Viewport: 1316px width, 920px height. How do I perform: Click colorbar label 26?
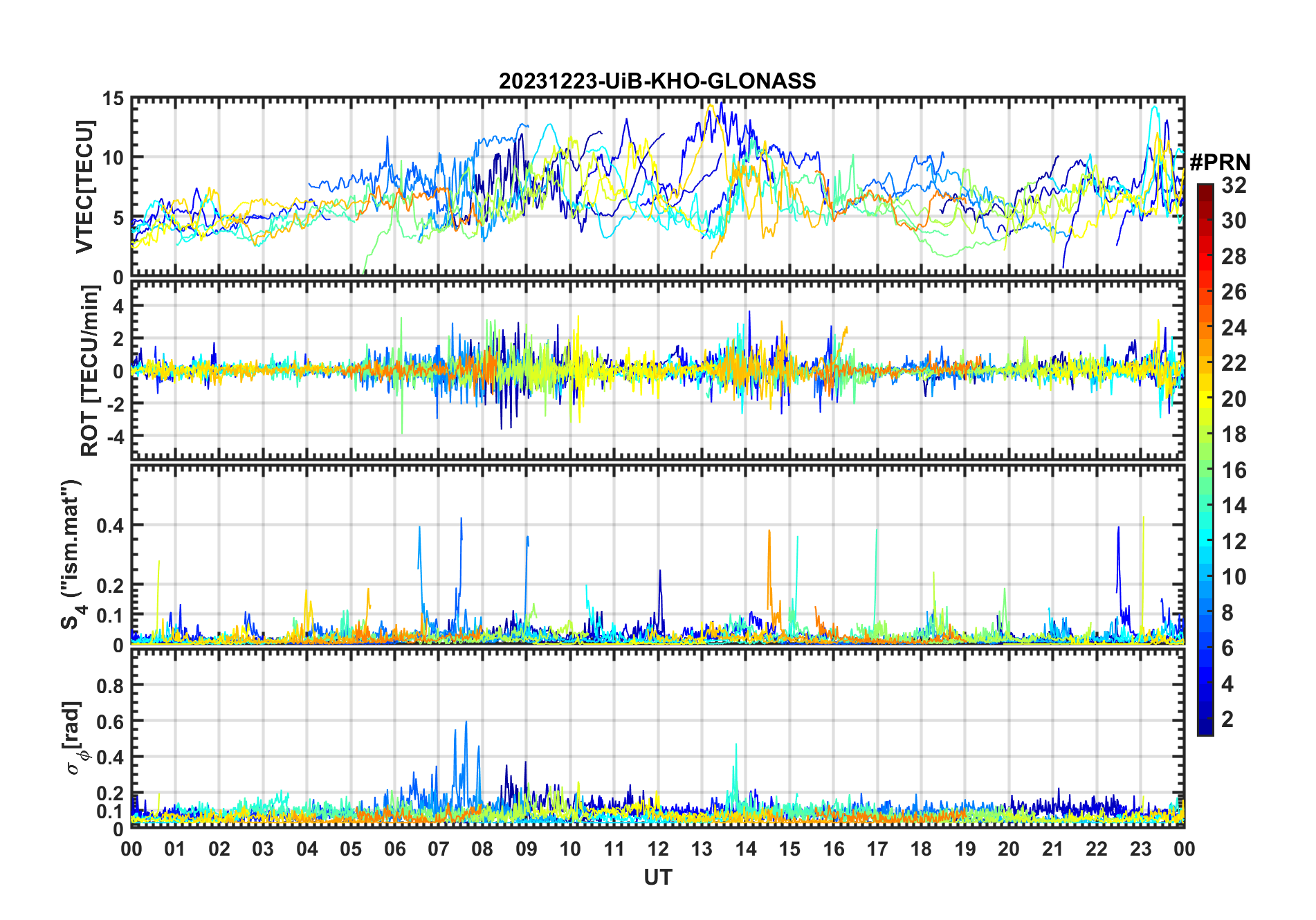coord(1234,292)
